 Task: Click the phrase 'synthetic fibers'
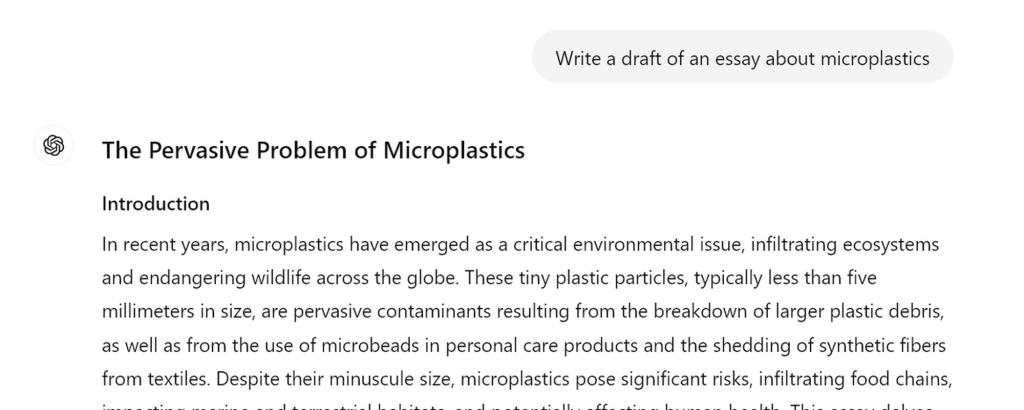[882, 345]
